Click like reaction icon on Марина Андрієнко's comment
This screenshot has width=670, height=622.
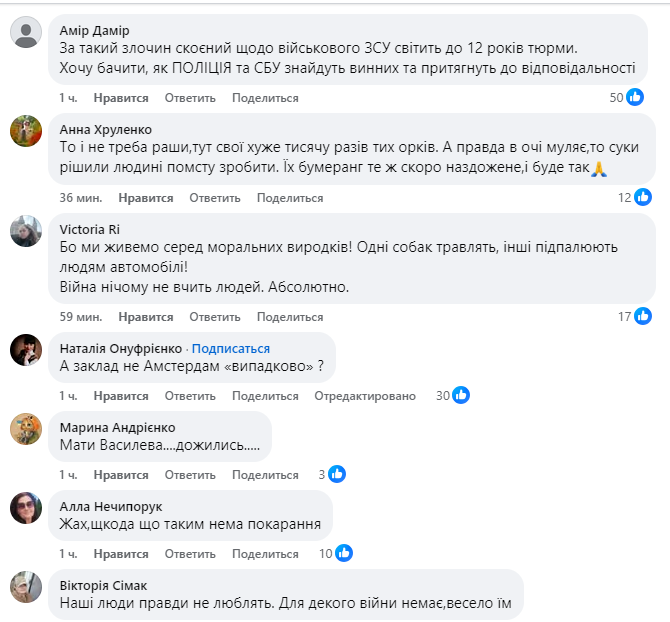coord(337,475)
